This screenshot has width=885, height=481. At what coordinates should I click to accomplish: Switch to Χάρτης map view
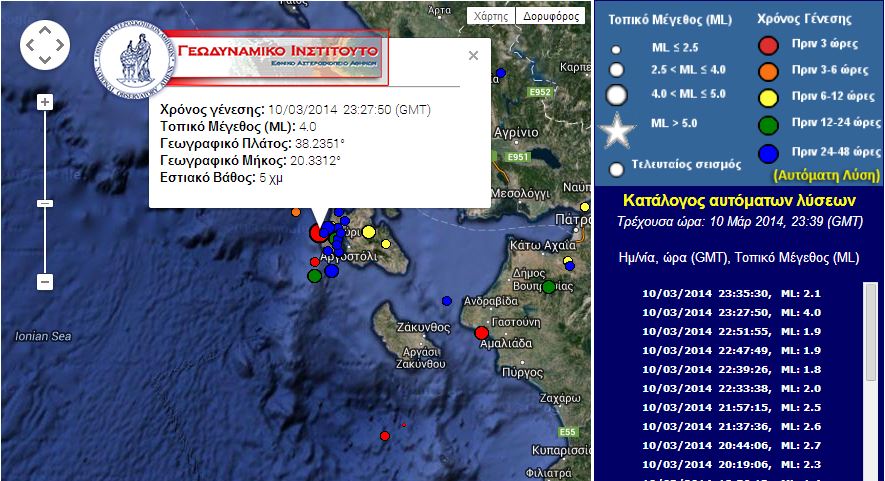click(x=491, y=16)
